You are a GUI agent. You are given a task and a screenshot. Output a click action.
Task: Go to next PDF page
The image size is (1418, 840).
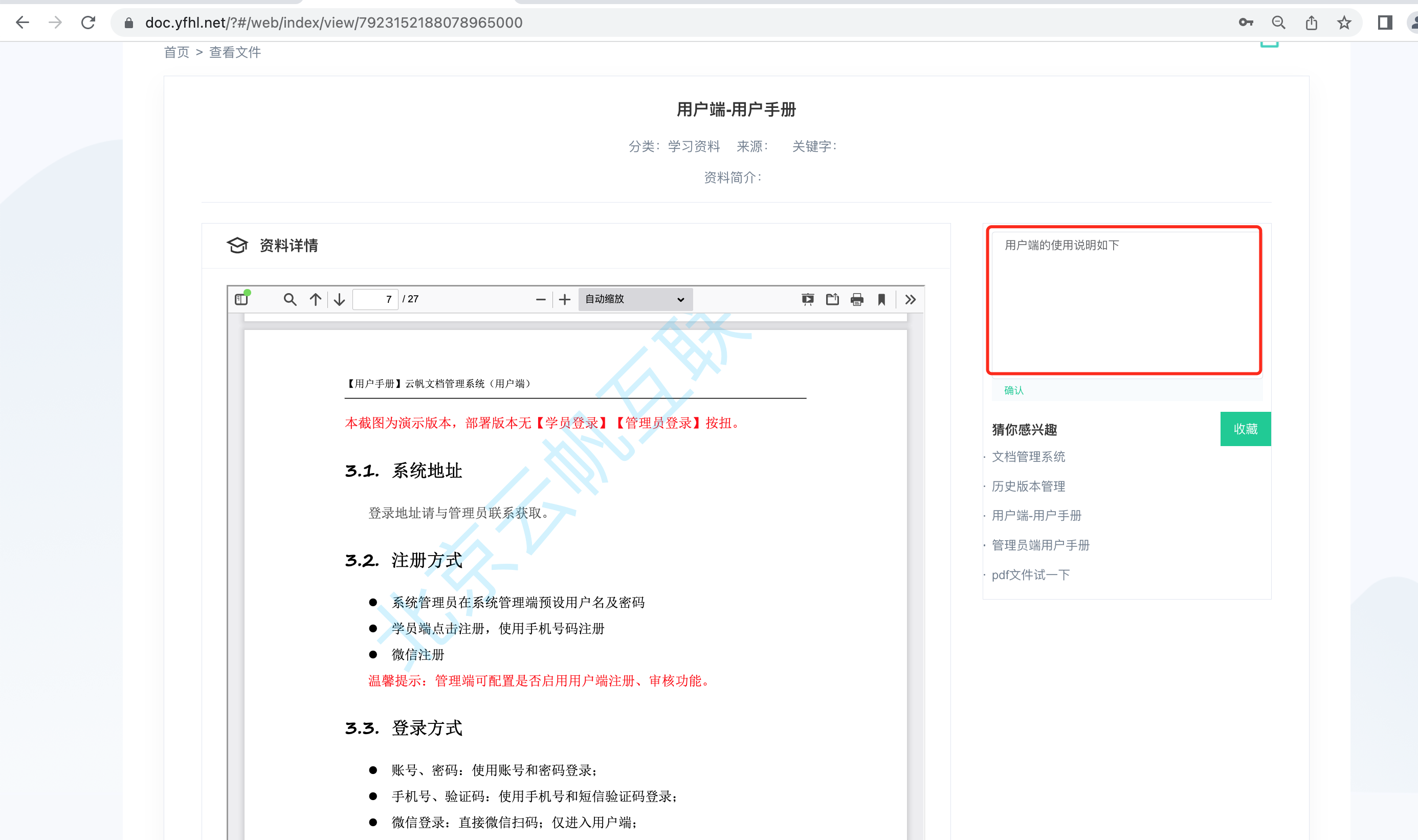339,299
